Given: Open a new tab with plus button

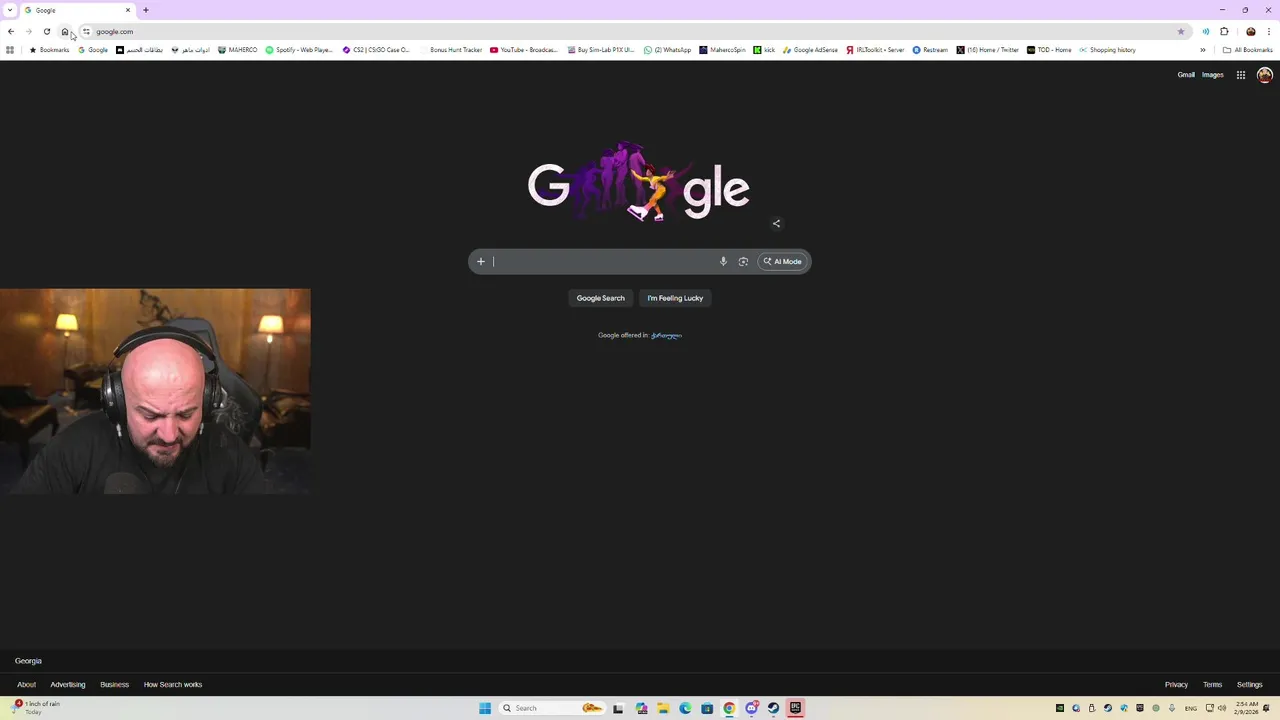Looking at the screenshot, I should [145, 10].
